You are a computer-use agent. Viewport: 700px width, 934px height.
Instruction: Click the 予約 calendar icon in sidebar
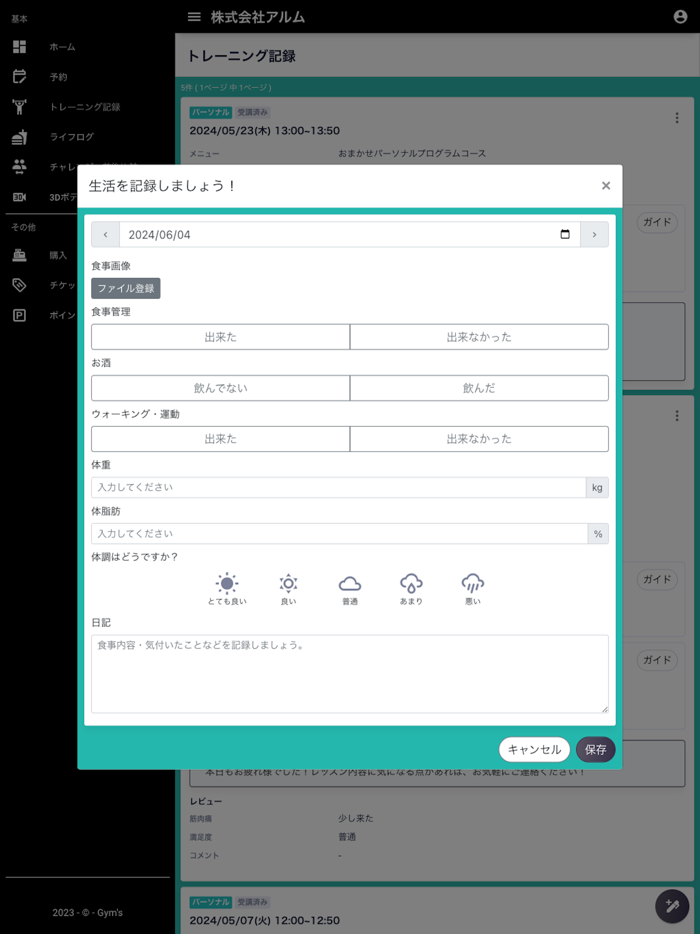(20, 76)
